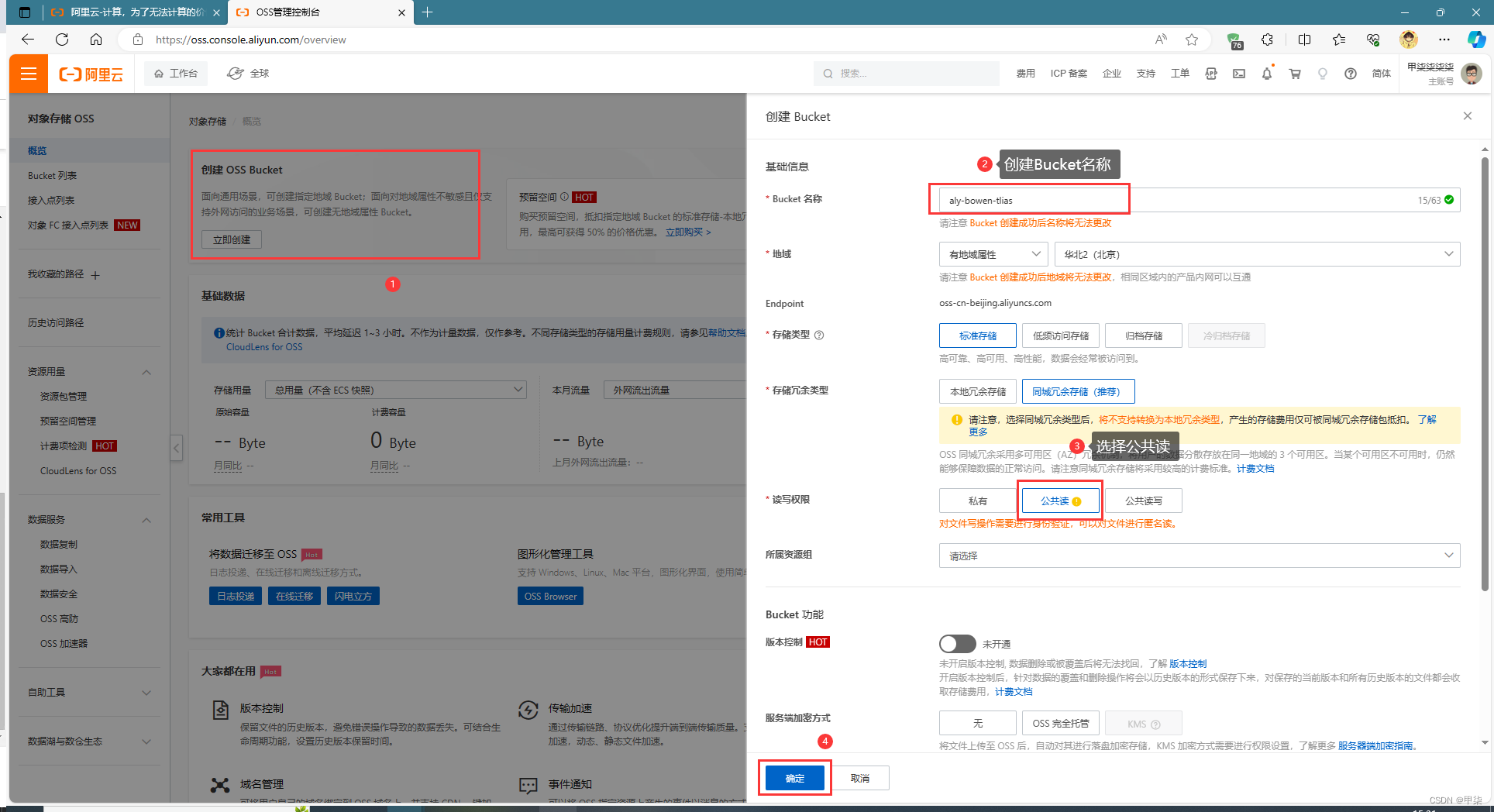The height and width of the screenshot is (812, 1494).
Task: Choose OSS 完全托管 encryption
Action: (1060, 723)
